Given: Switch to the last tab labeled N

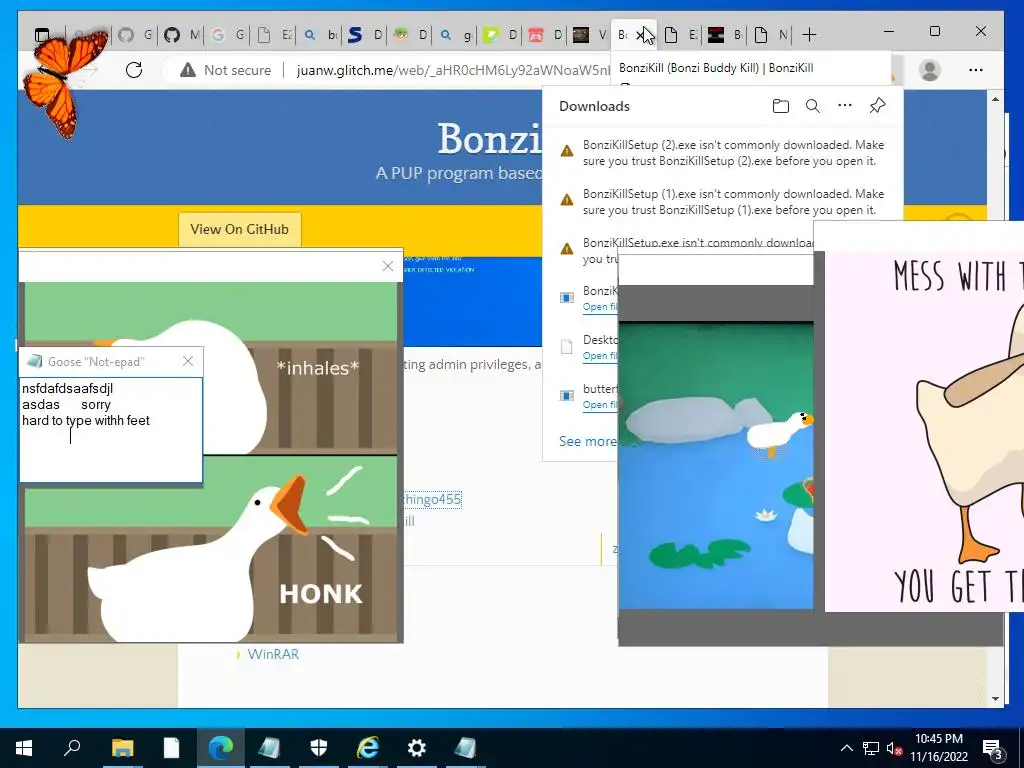Looking at the screenshot, I should pyautogui.click(x=771, y=35).
